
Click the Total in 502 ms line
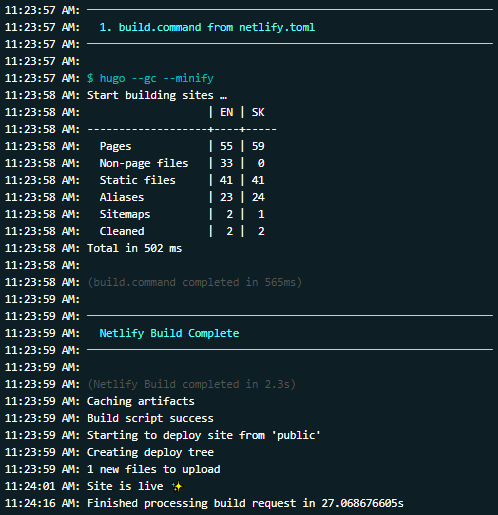tap(134, 248)
